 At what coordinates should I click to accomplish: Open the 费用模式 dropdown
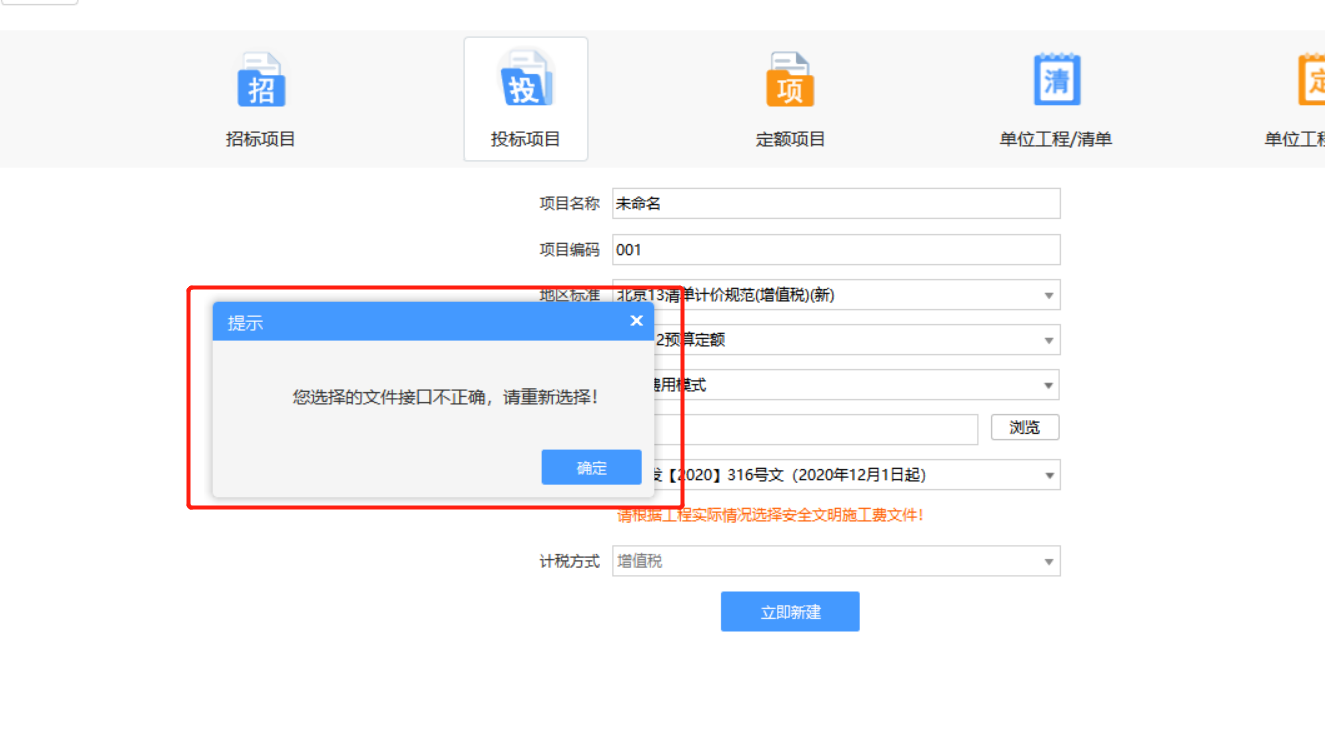pos(1047,384)
